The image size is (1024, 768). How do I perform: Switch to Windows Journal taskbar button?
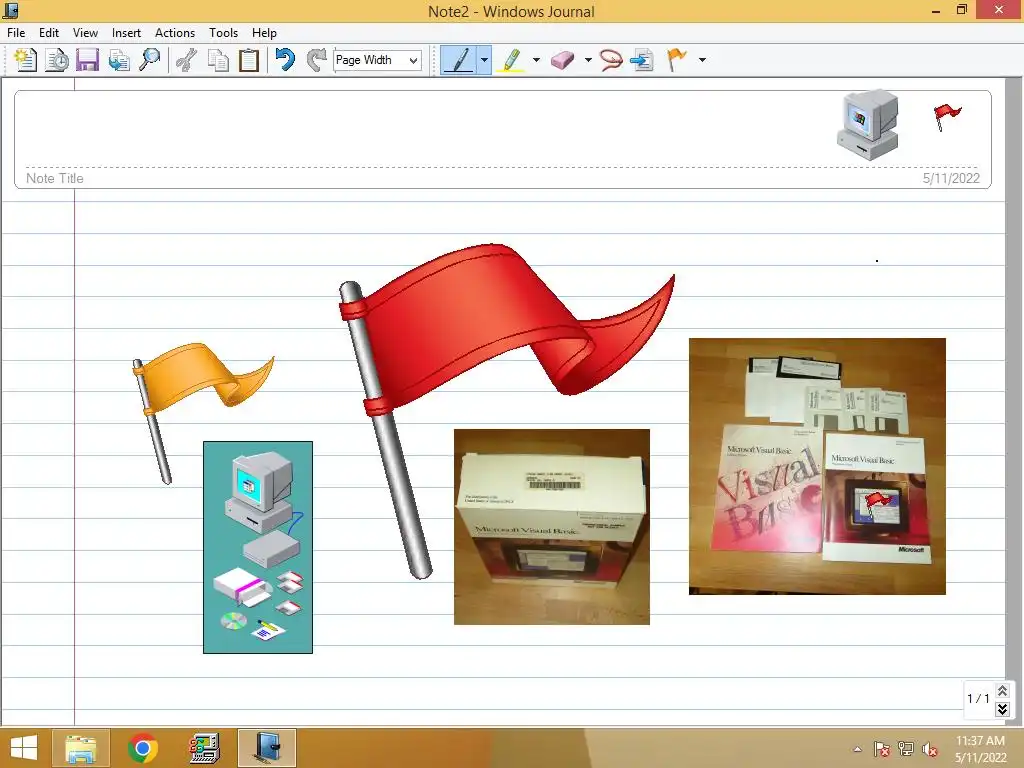(x=266, y=748)
